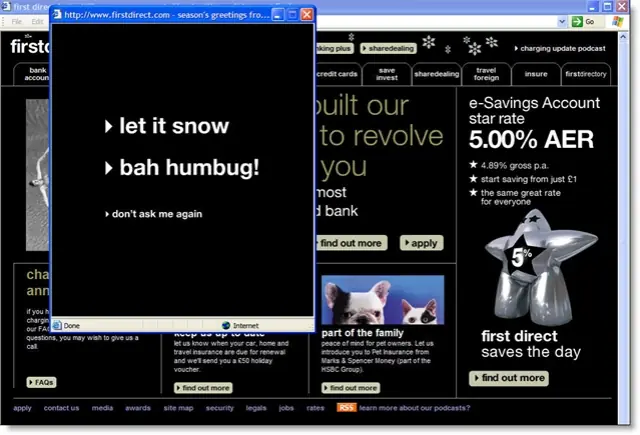Click the silver 5% star character image
640x435 pixels.
coord(541,267)
